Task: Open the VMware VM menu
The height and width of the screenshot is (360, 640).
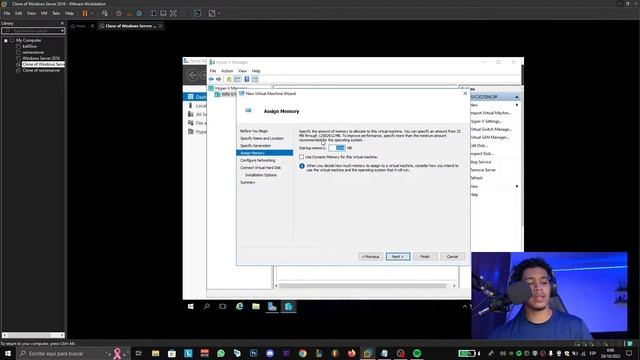Action: [x=44, y=13]
